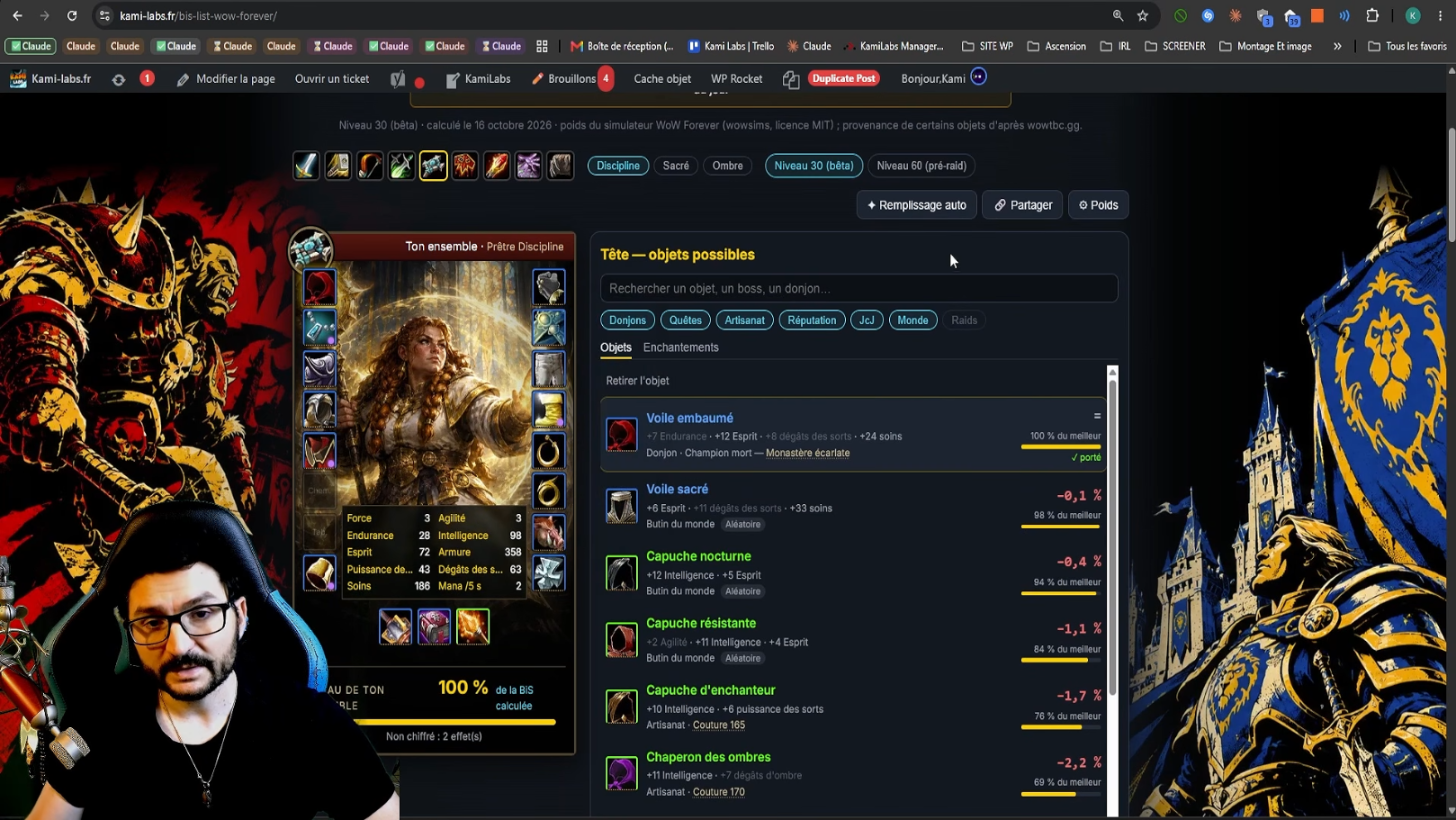Select Niveau 60 (pré-raid) tab
1456x820 pixels.
coord(921,166)
